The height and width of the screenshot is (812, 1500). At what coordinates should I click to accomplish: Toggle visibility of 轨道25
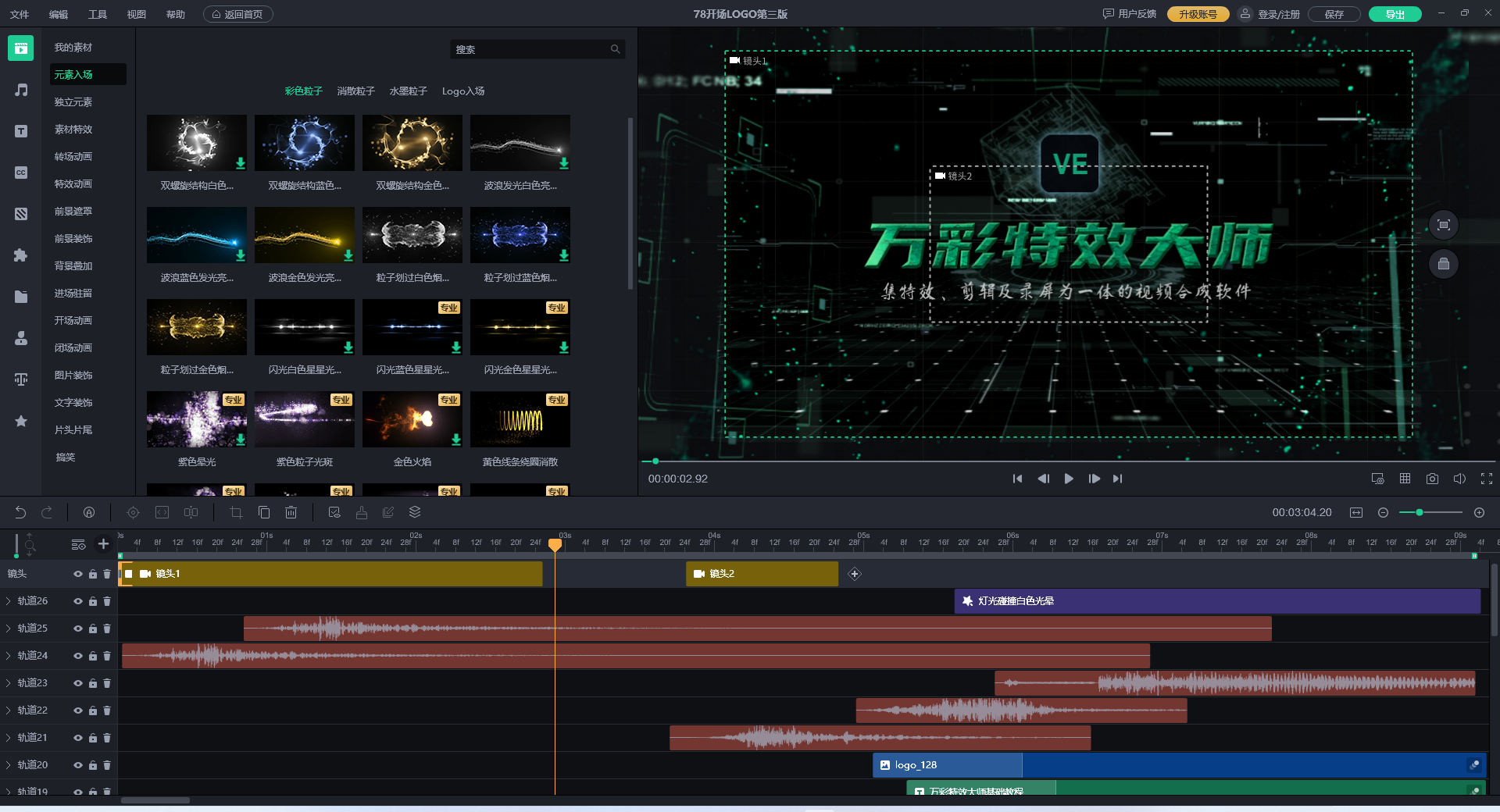tap(78, 629)
